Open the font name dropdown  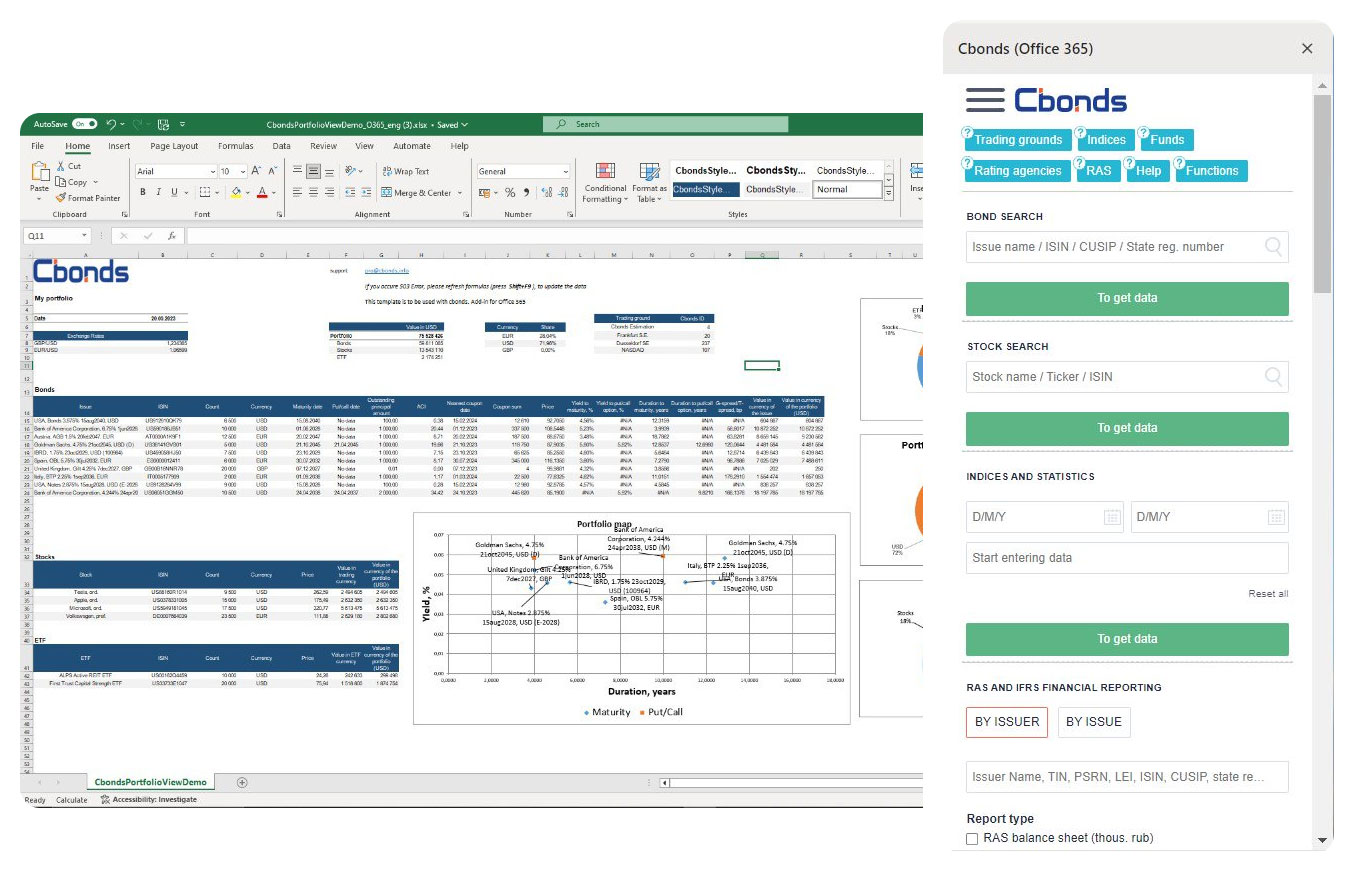212,172
